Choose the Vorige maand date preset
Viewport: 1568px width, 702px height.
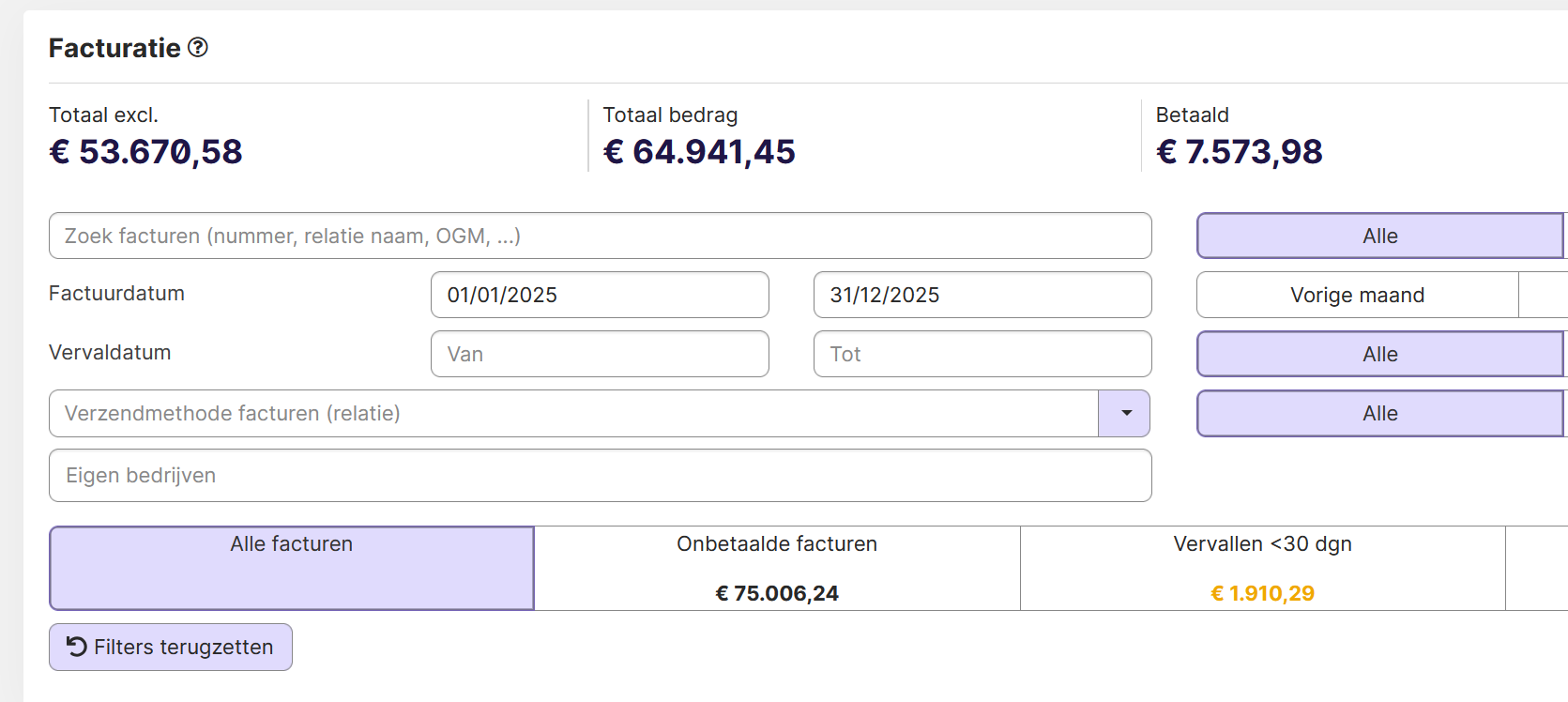click(x=1358, y=295)
